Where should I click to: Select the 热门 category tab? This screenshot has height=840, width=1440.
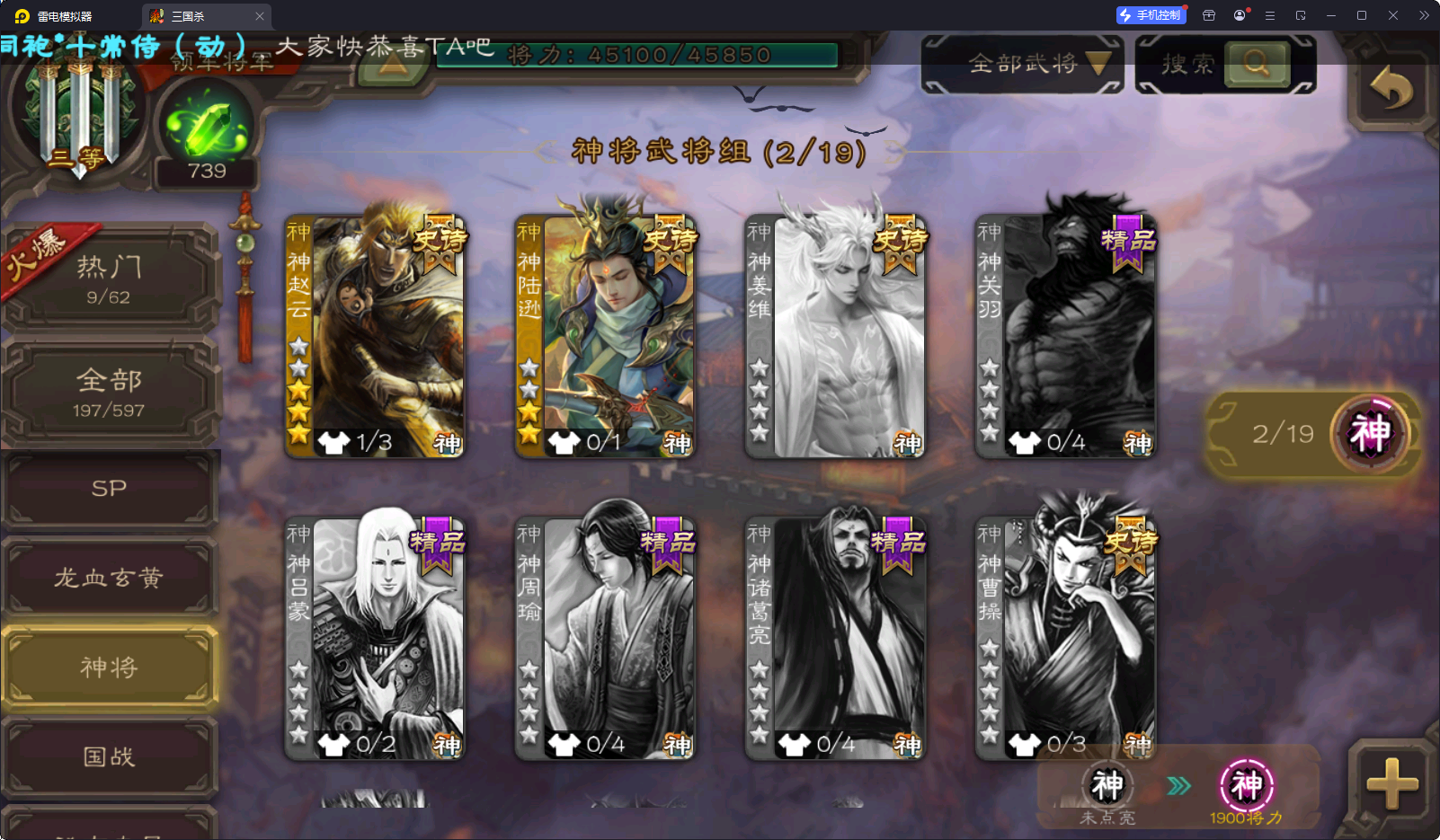tap(109, 279)
